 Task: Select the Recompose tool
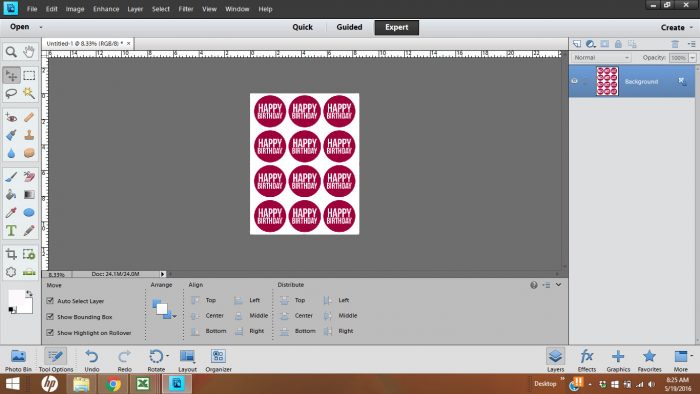(29, 254)
